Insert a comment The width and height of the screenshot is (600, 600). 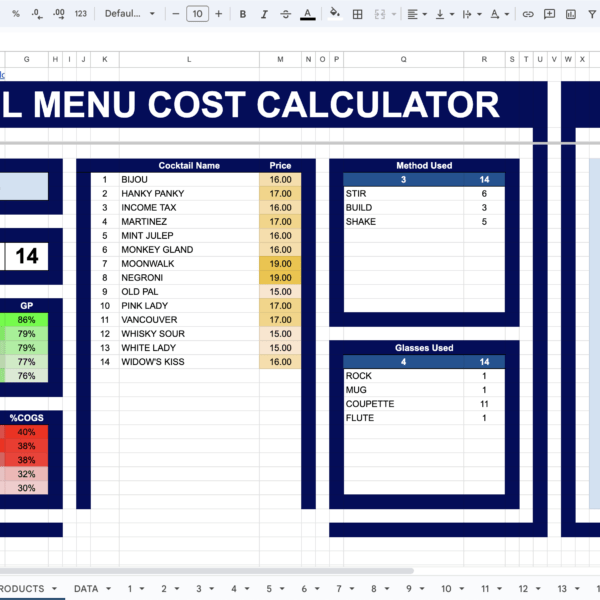(x=549, y=14)
